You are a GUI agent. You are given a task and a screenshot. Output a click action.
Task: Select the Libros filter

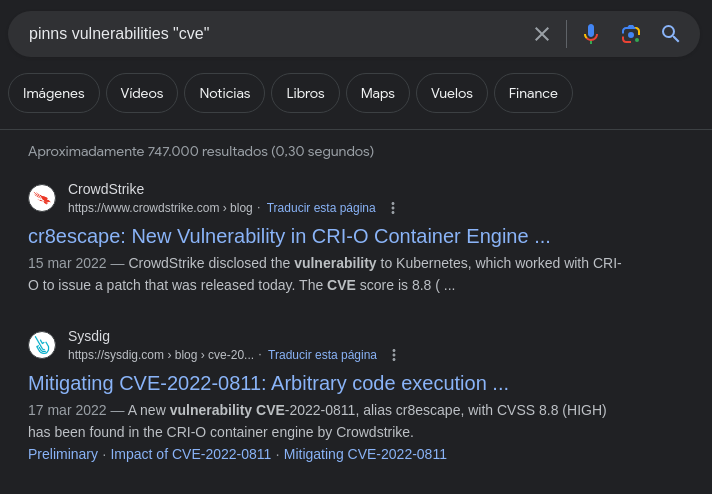click(x=305, y=93)
